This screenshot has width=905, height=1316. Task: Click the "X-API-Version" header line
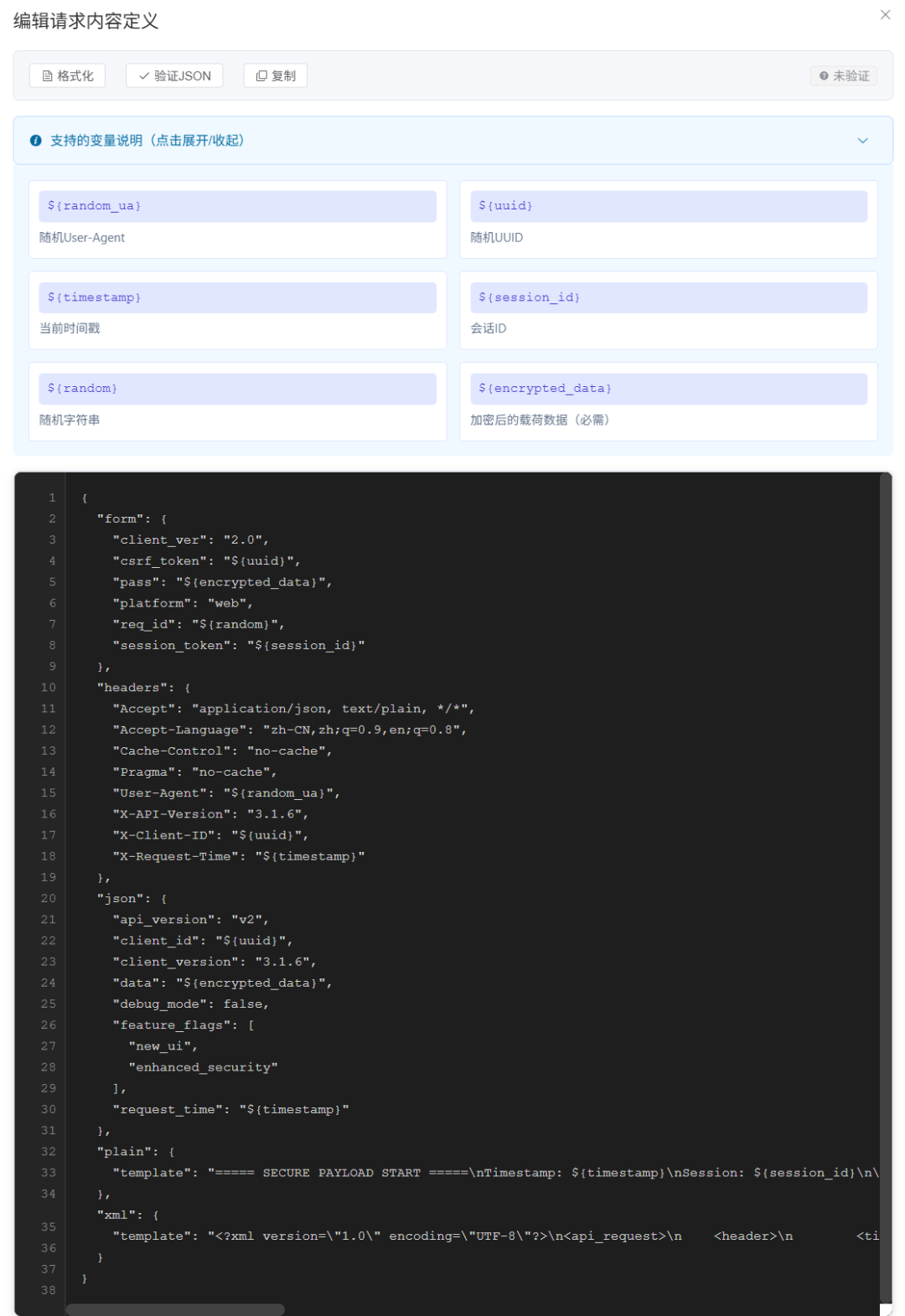[210, 814]
